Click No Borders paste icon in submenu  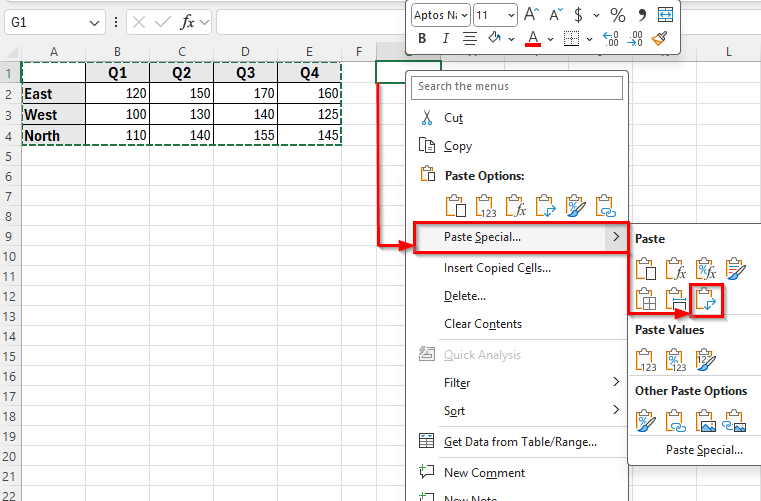coord(646,300)
